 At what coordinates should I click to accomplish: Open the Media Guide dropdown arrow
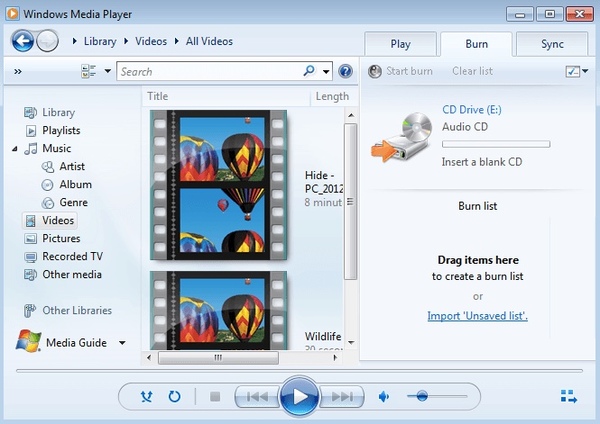point(122,343)
